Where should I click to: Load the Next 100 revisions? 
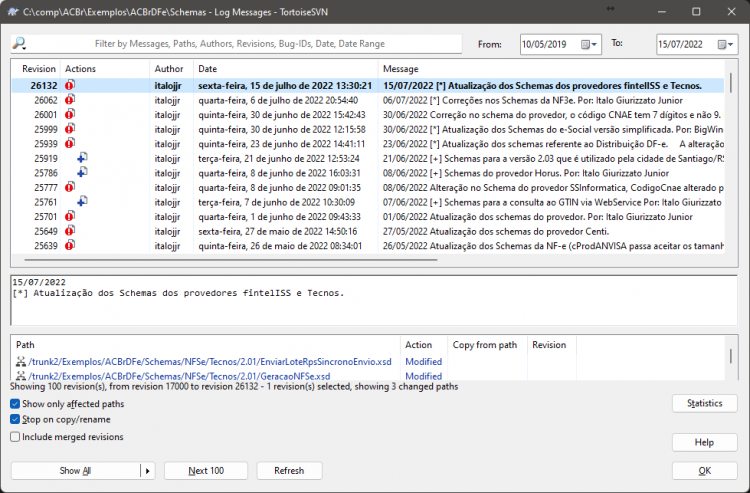(206, 471)
